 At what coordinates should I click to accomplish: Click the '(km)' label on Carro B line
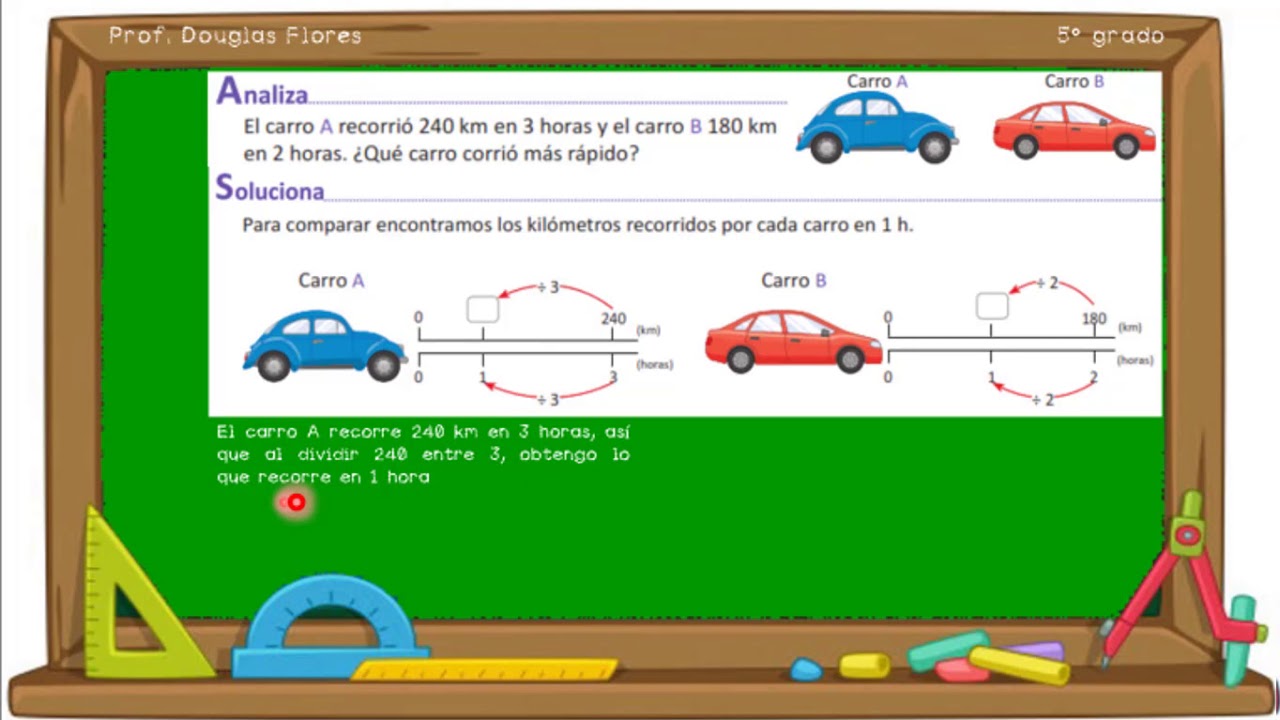[1130, 327]
